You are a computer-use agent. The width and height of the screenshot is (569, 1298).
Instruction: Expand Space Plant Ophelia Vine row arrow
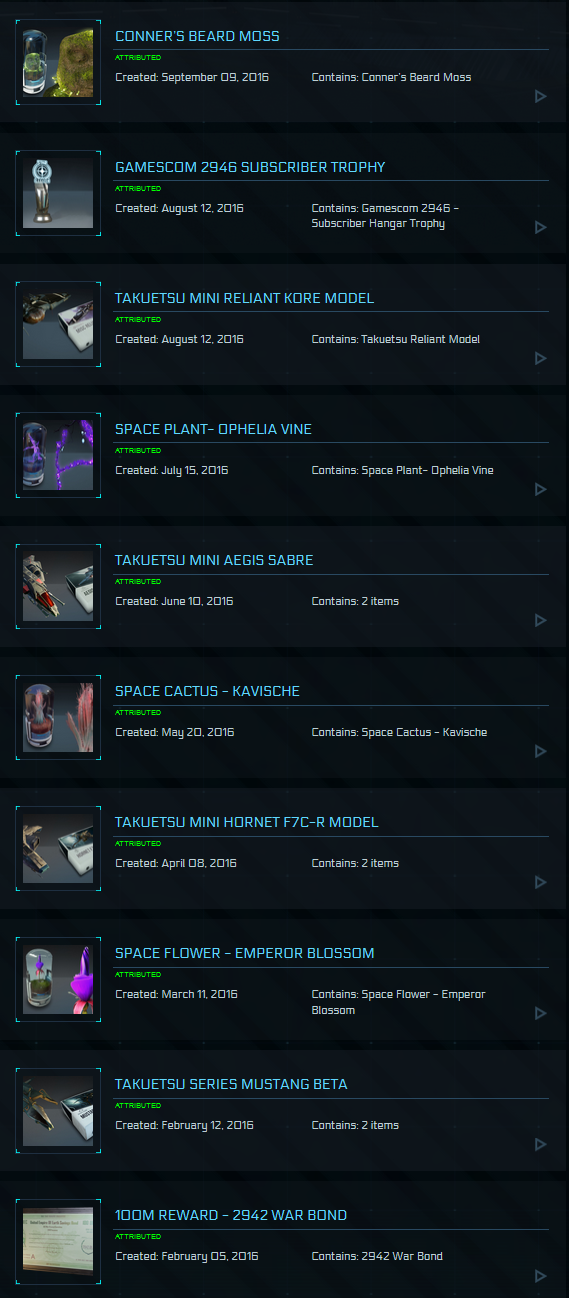(541, 490)
